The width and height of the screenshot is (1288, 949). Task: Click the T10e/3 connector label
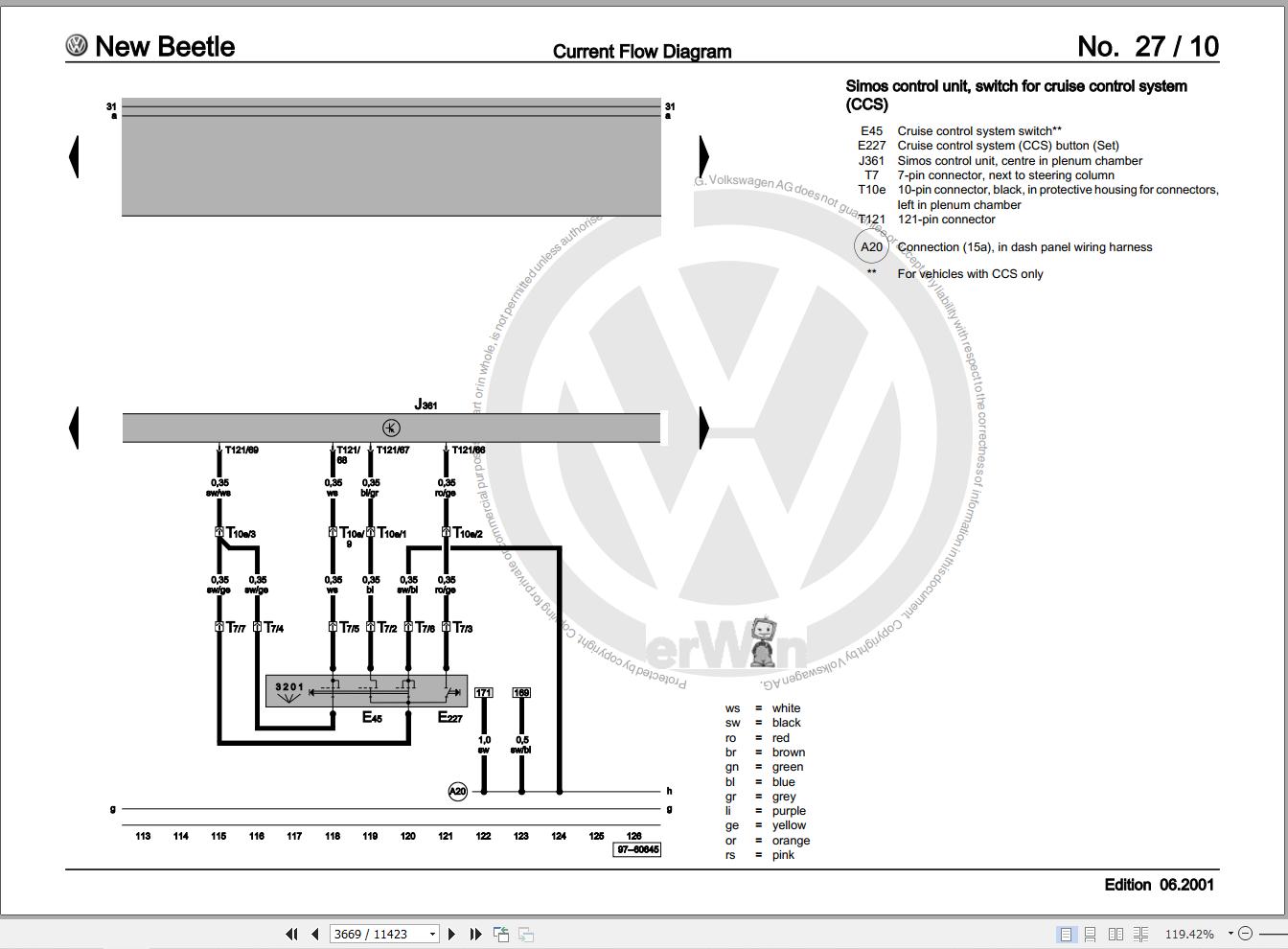pos(241,533)
